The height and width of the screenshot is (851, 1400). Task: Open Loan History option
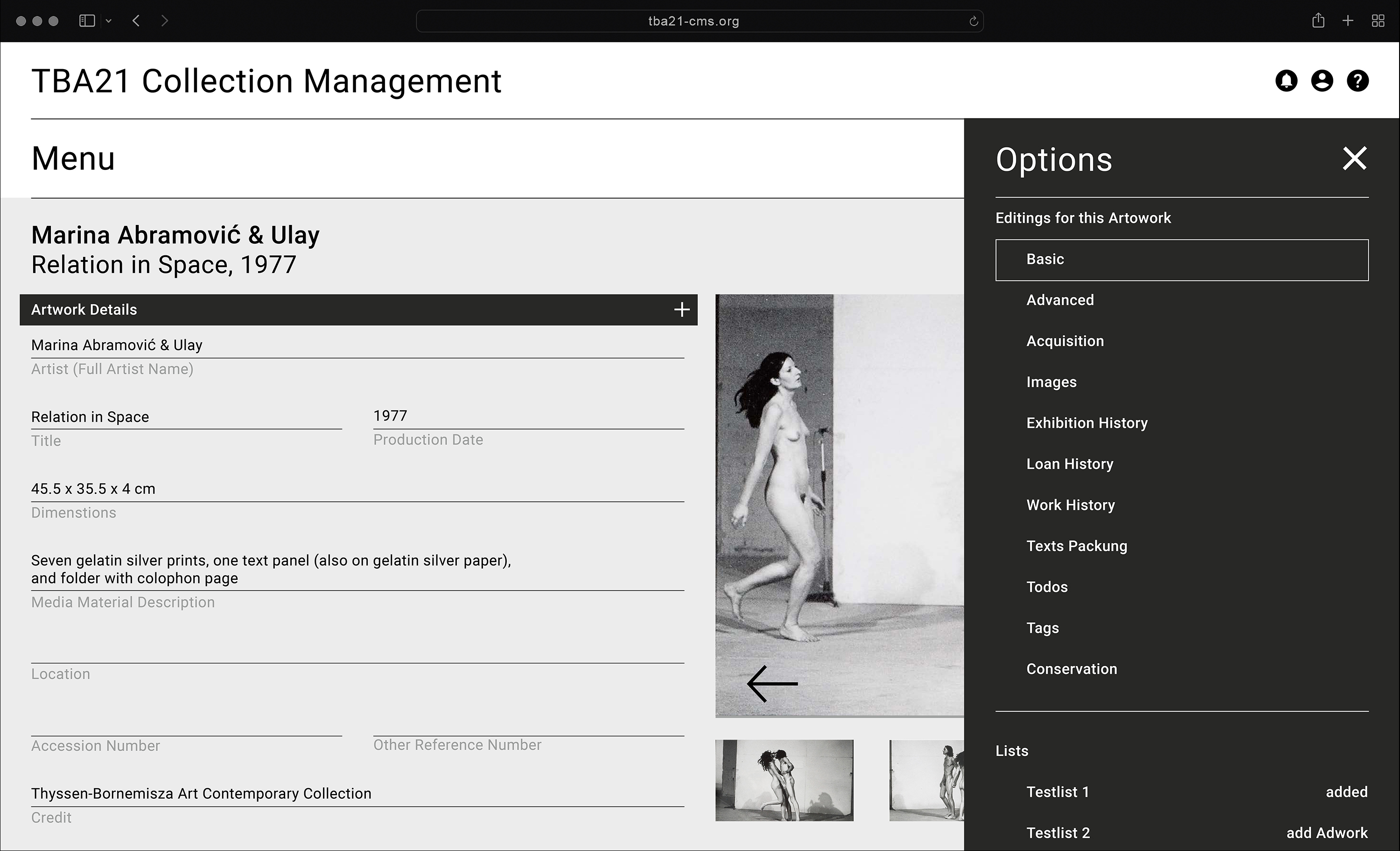(1070, 464)
